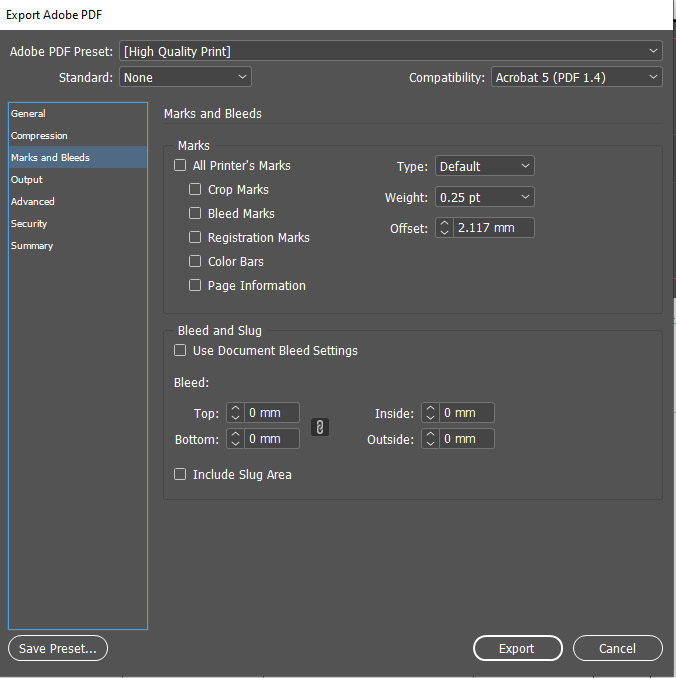Check Page Information option
The image size is (676, 678).
[195, 285]
